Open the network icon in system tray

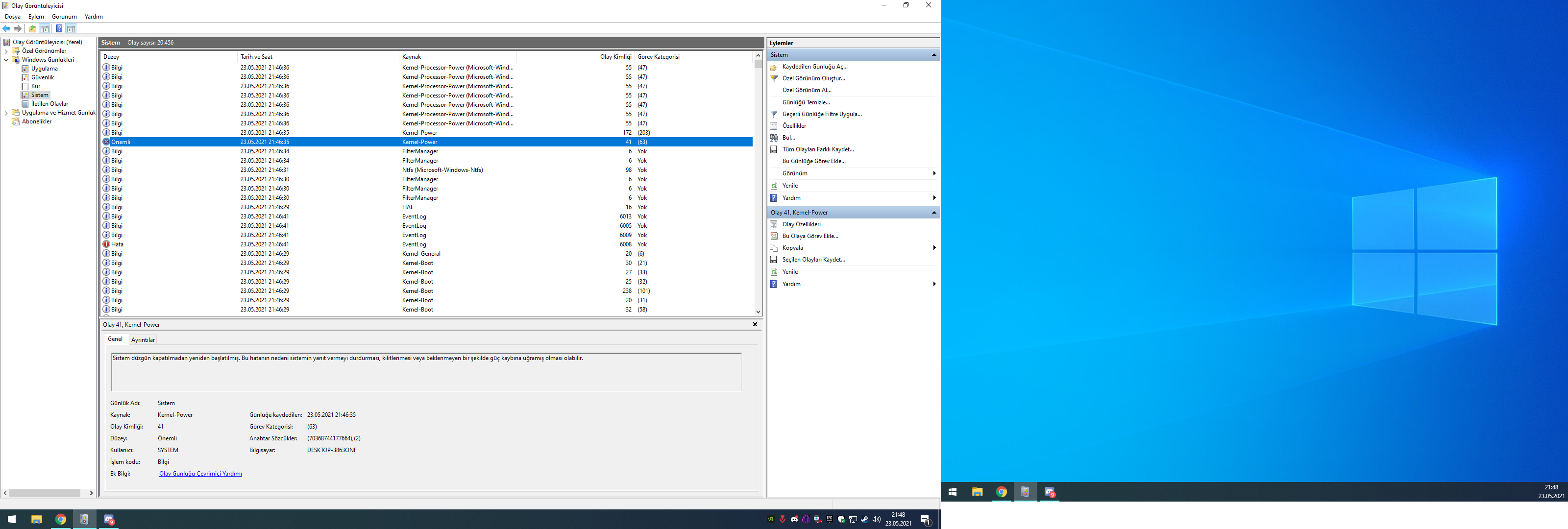[853, 519]
